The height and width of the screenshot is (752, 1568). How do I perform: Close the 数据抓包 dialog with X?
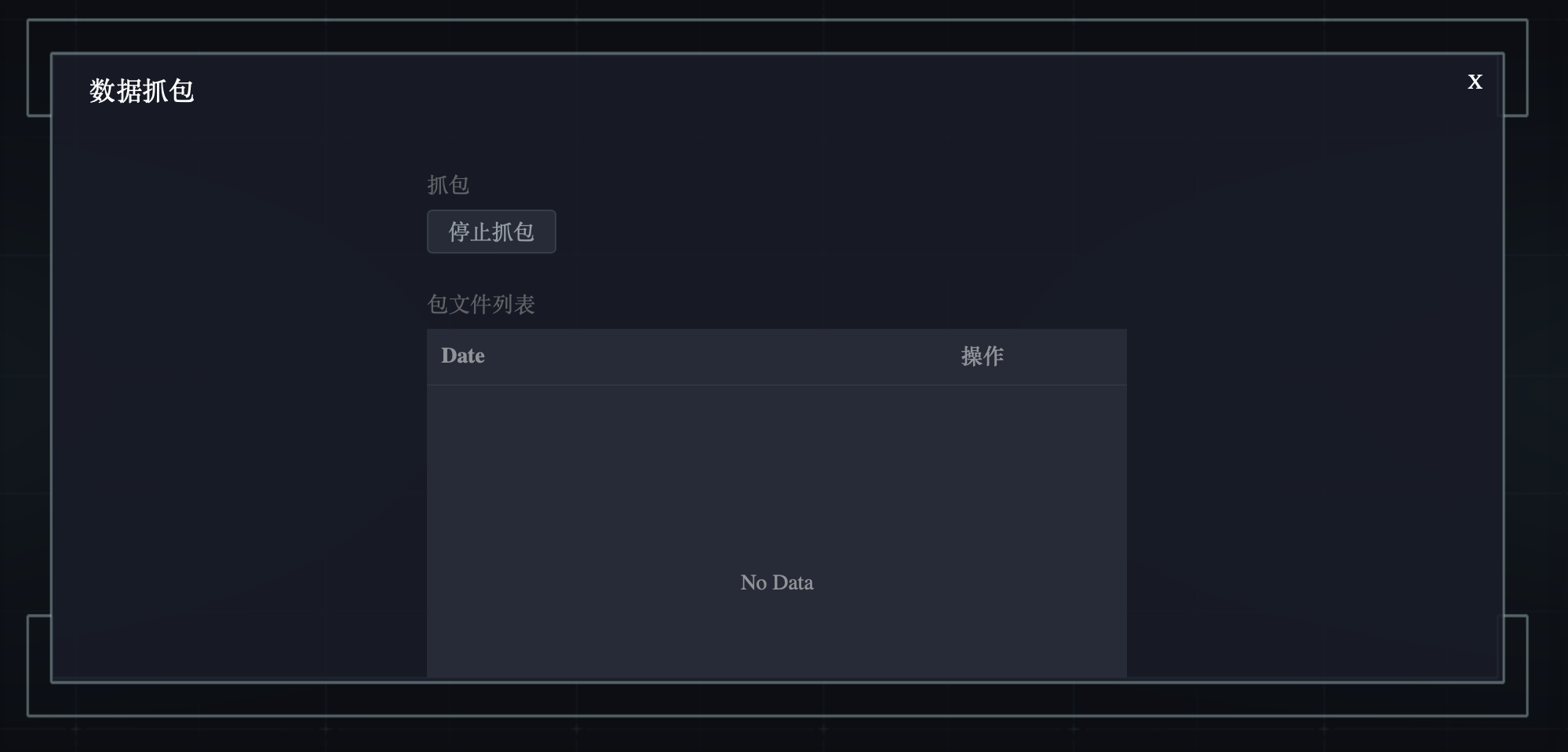1475,82
